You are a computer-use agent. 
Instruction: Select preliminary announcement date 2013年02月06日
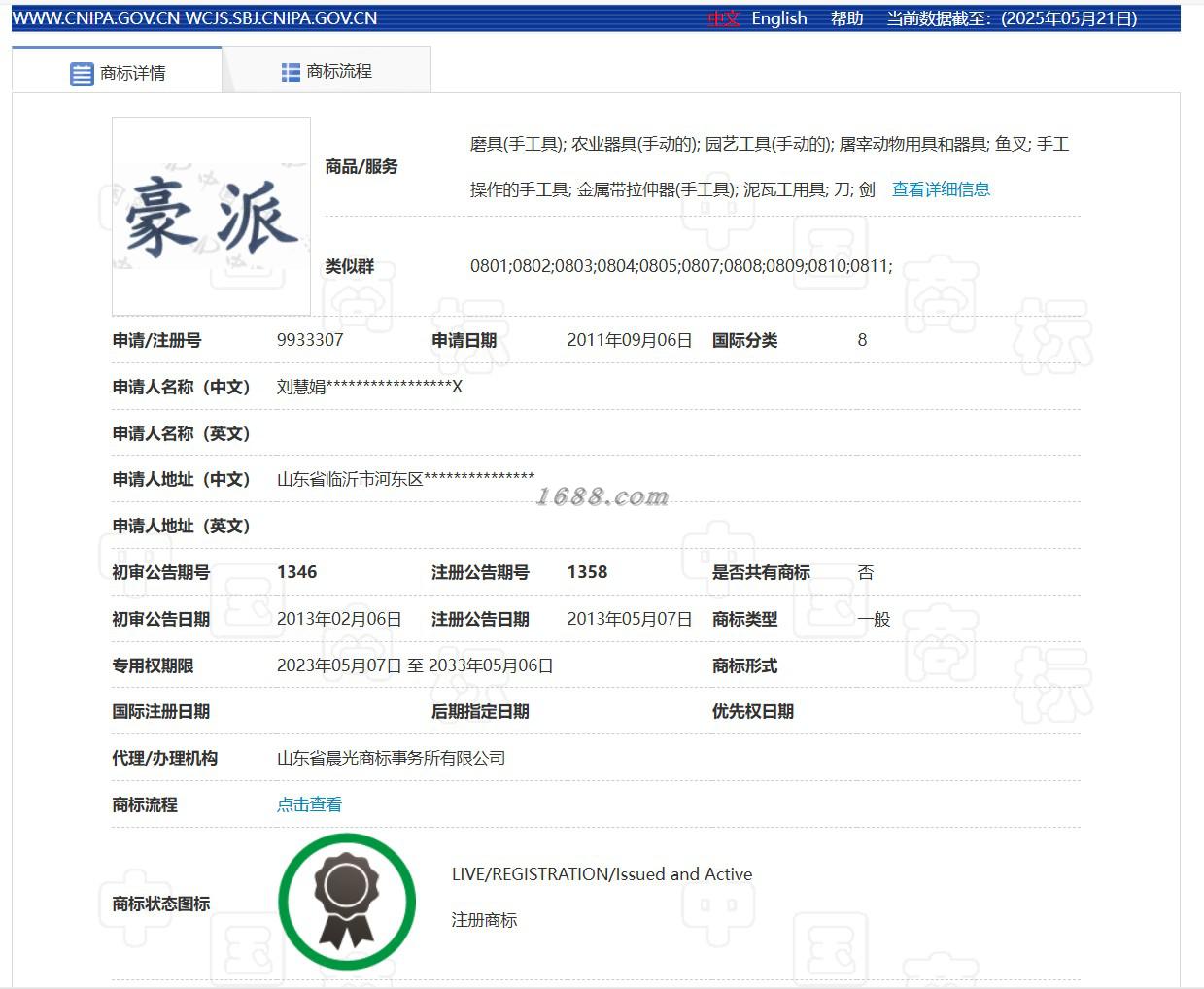tap(339, 619)
